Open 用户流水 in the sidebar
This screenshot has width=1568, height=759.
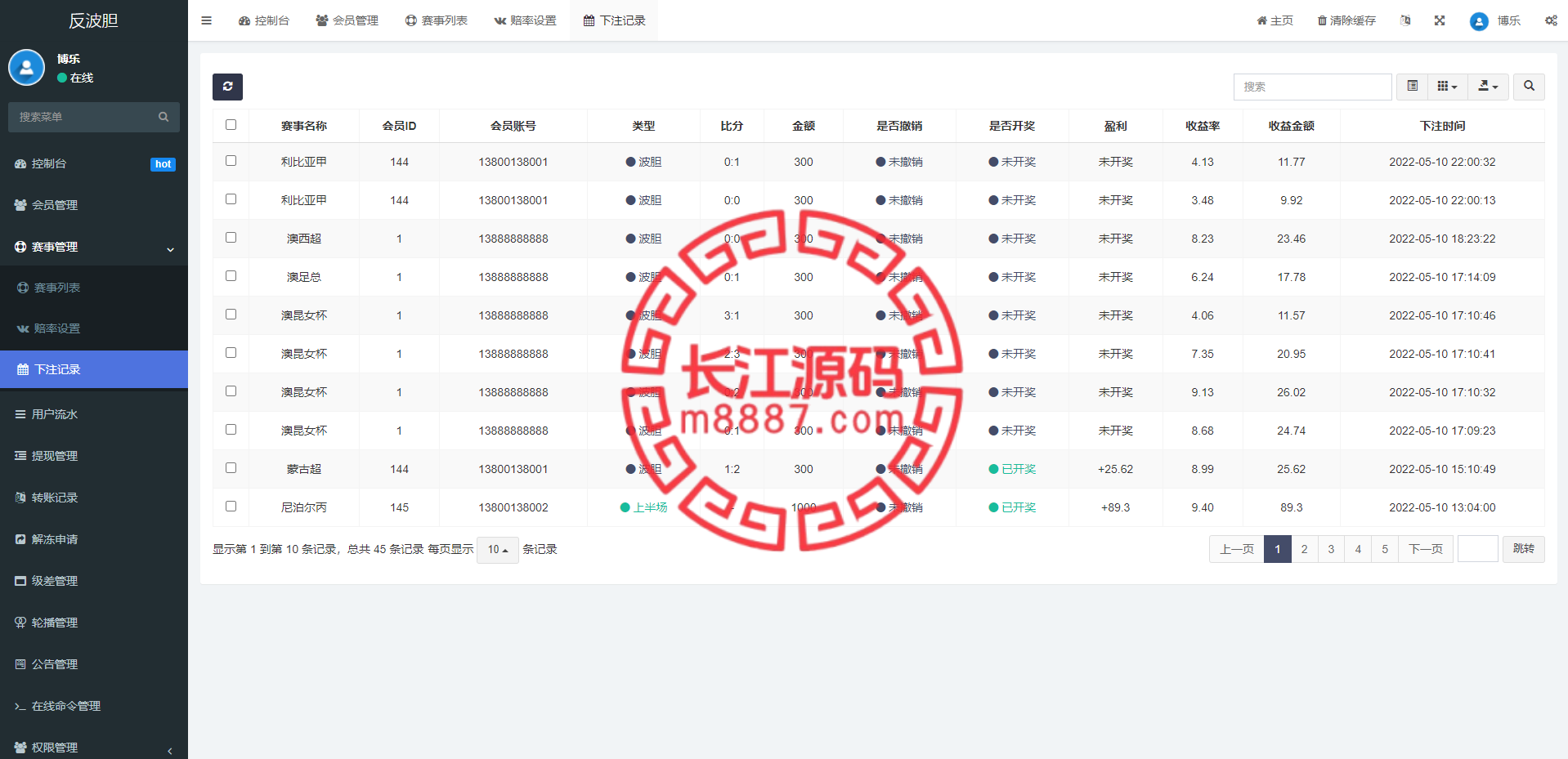[x=94, y=414]
